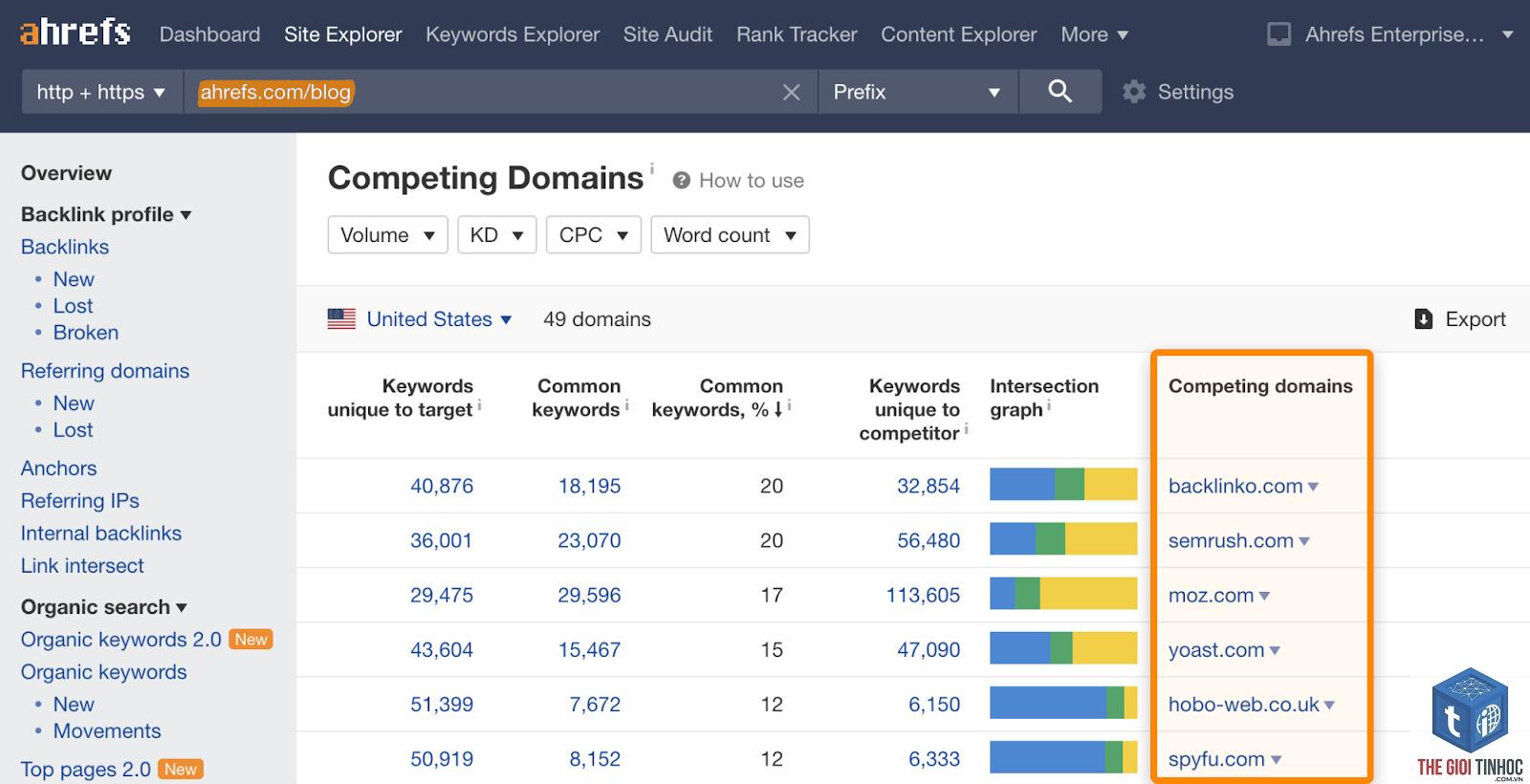Image resolution: width=1530 pixels, height=784 pixels.
Task: Open Lost backlinks link under Backlinks
Action: point(73,306)
